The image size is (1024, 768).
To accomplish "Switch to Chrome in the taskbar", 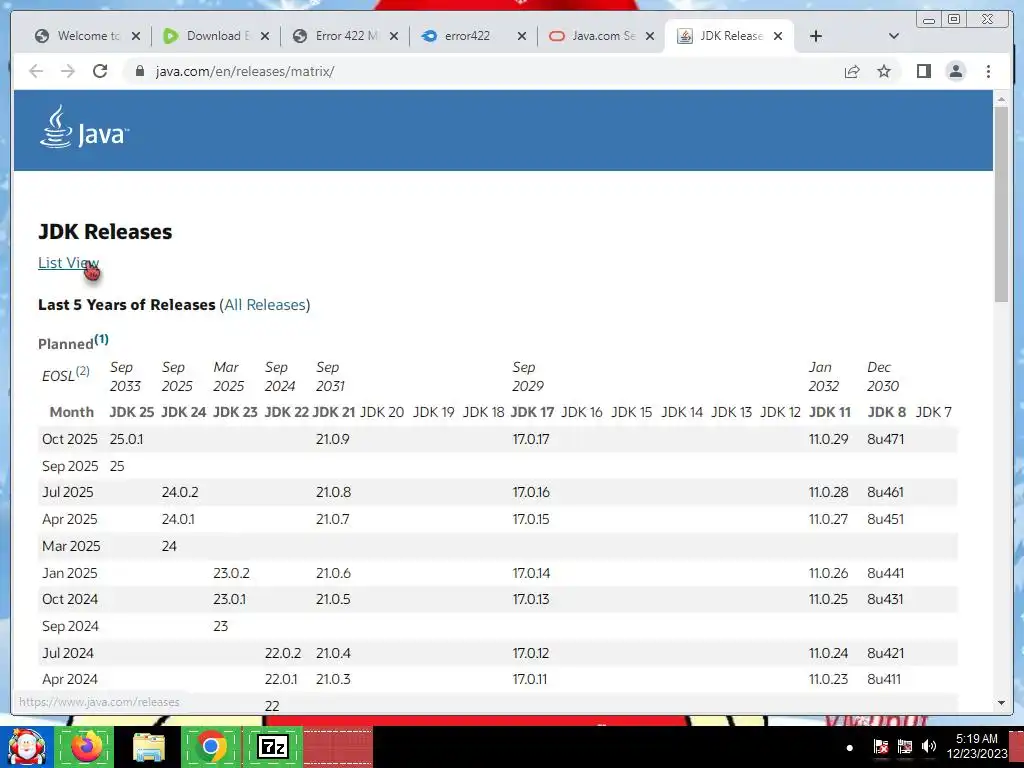I will point(210,746).
